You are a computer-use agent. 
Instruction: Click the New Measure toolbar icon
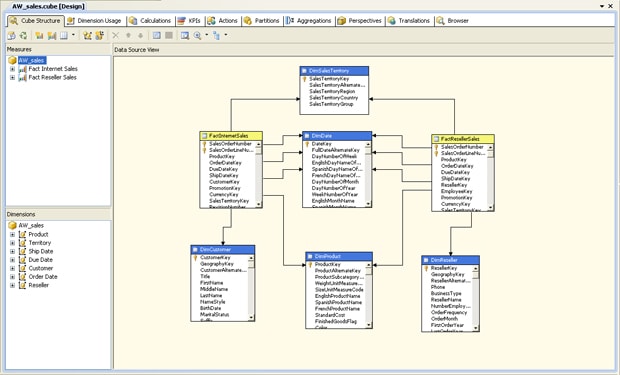(39, 36)
